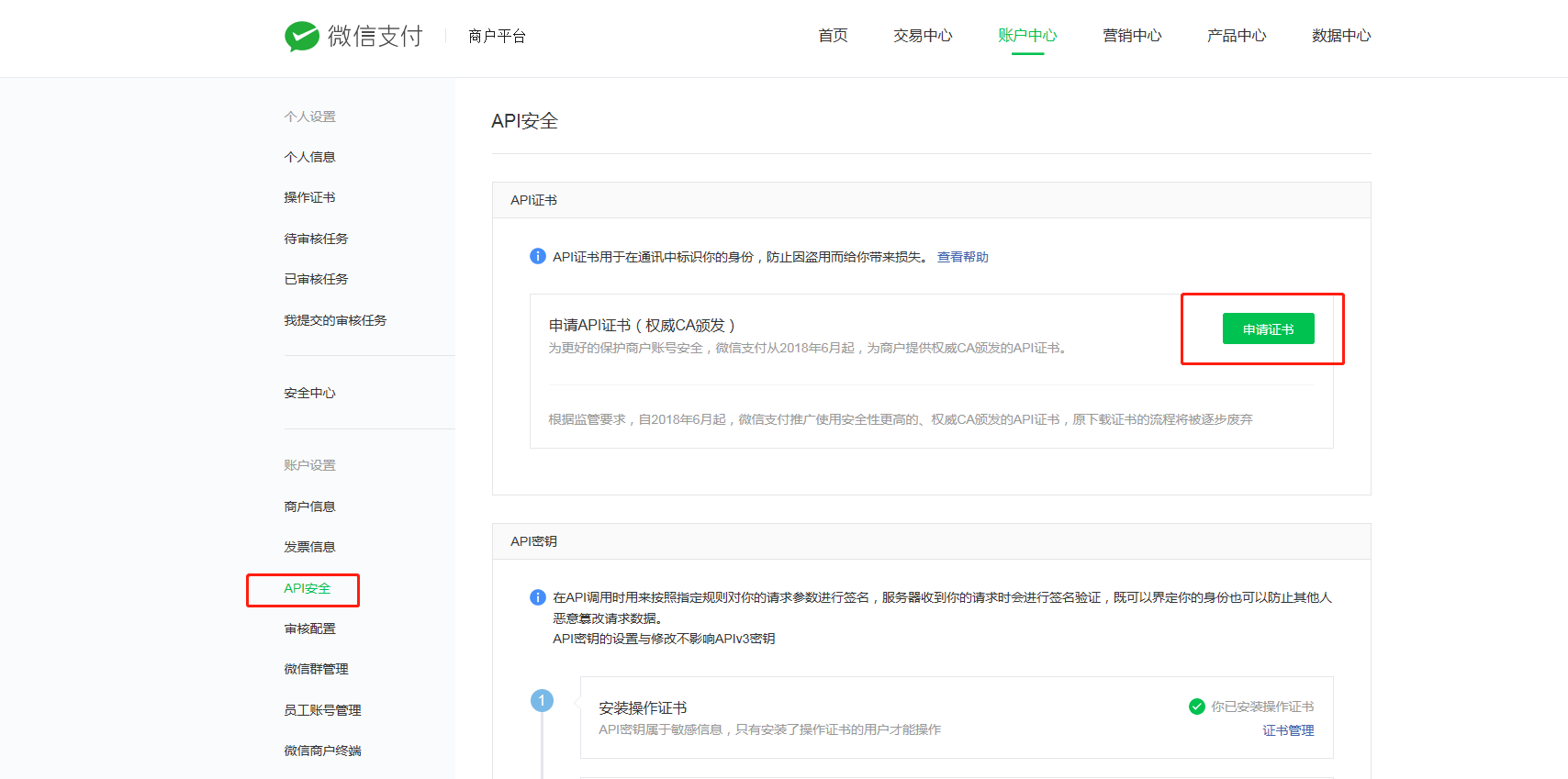Select 操作证书 in the sidebar
This screenshot has height=779, width=1568.
point(310,197)
